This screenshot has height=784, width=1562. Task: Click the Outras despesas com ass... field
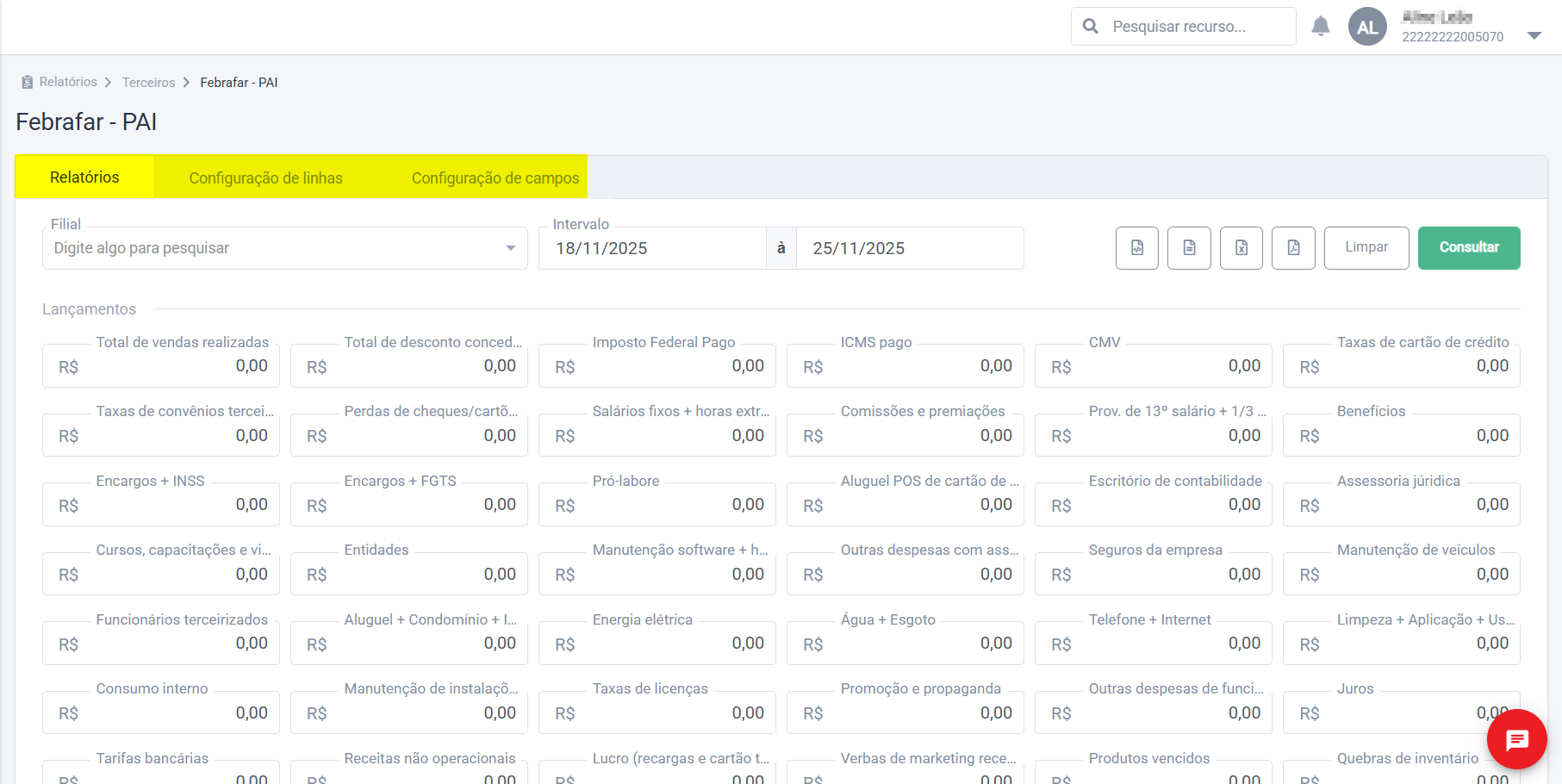905,574
